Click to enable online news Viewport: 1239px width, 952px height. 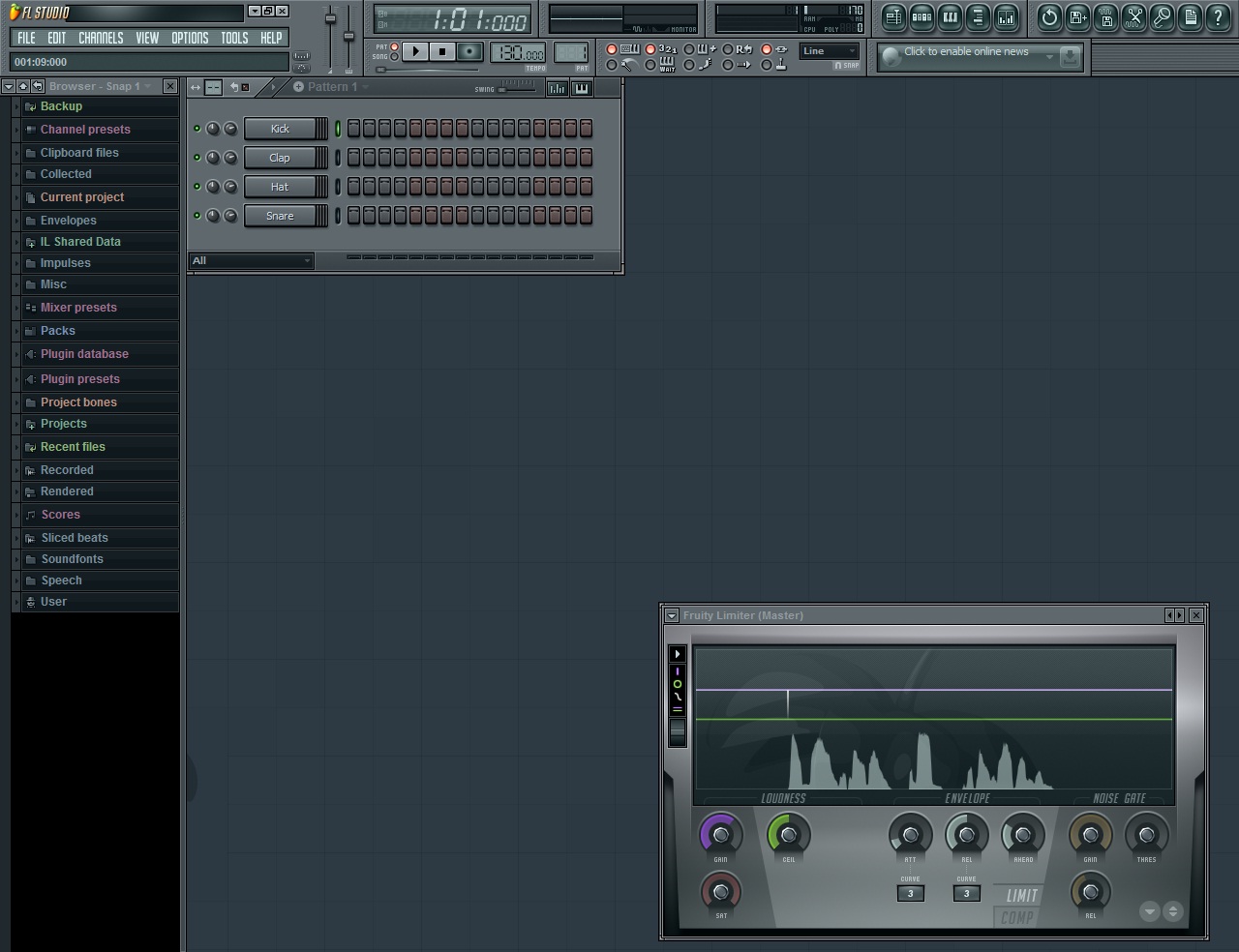coord(966,52)
